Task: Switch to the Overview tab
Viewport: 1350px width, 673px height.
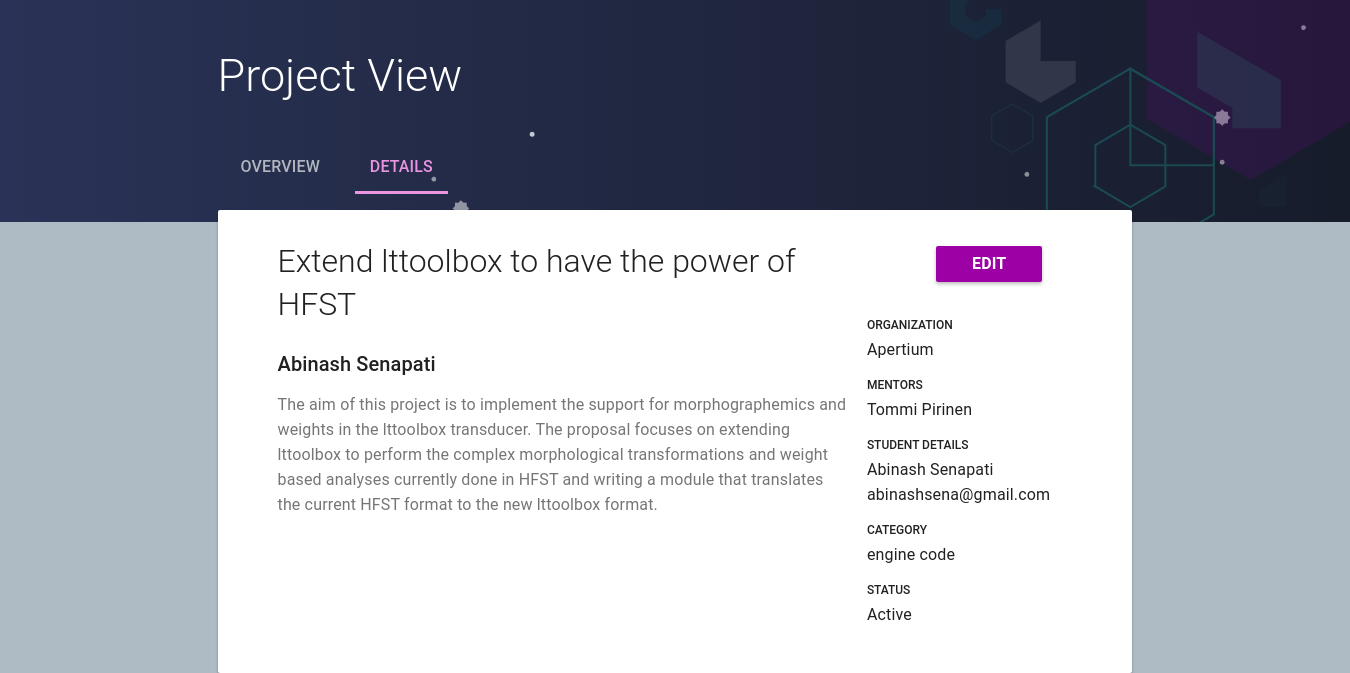Action: click(x=280, y=166)
